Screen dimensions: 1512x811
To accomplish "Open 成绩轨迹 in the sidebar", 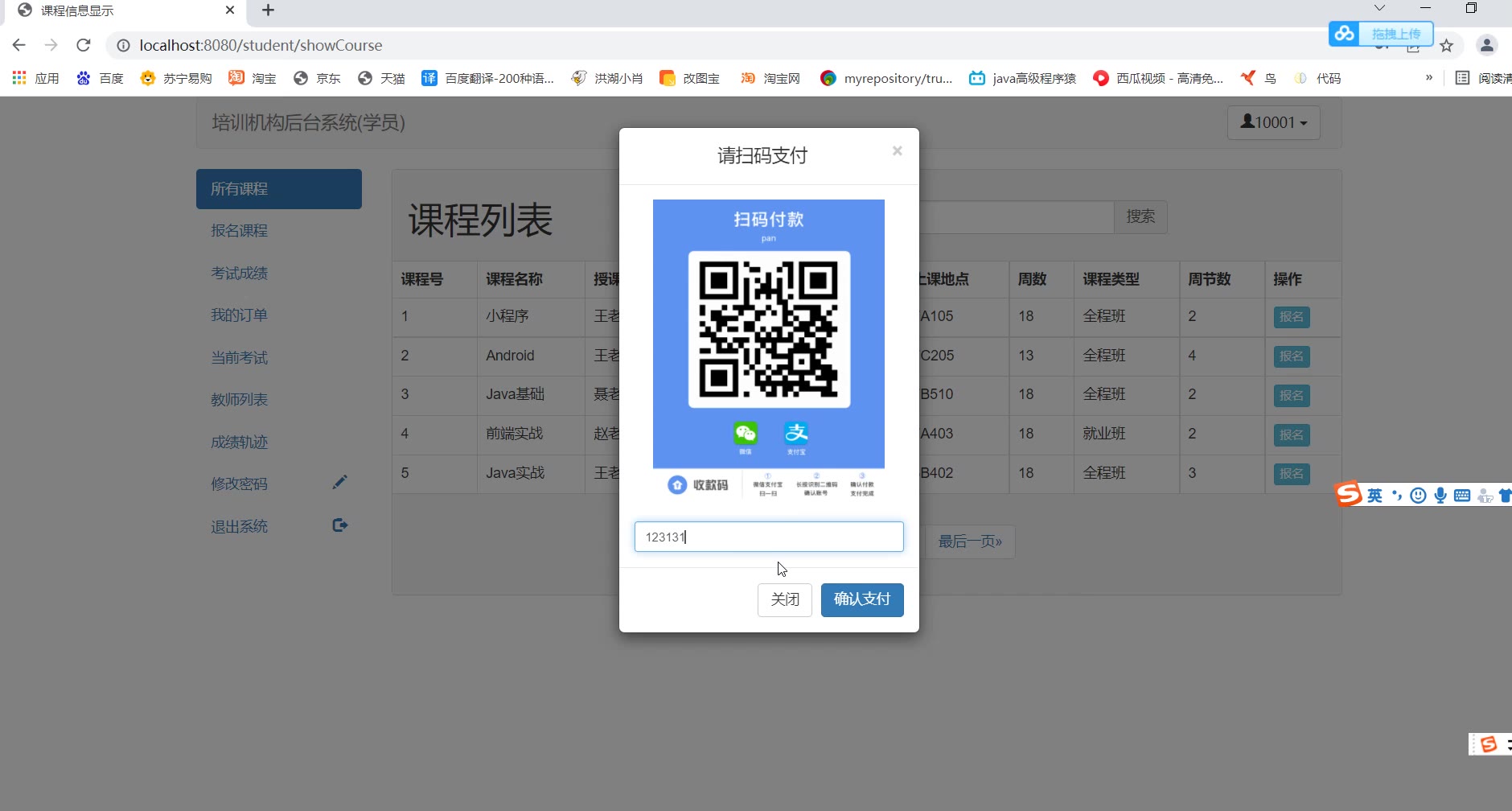I will [240, 443].
